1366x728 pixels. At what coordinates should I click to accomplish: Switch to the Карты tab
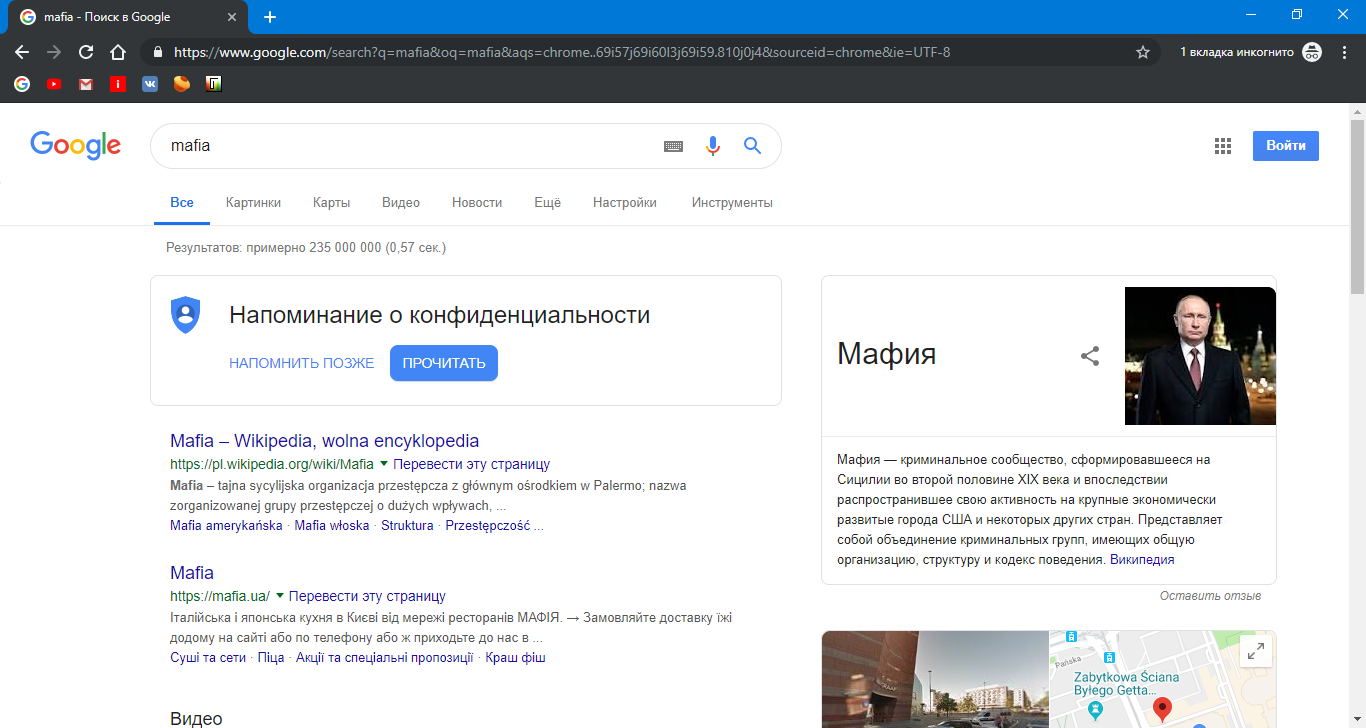click(x=331, y=202)
